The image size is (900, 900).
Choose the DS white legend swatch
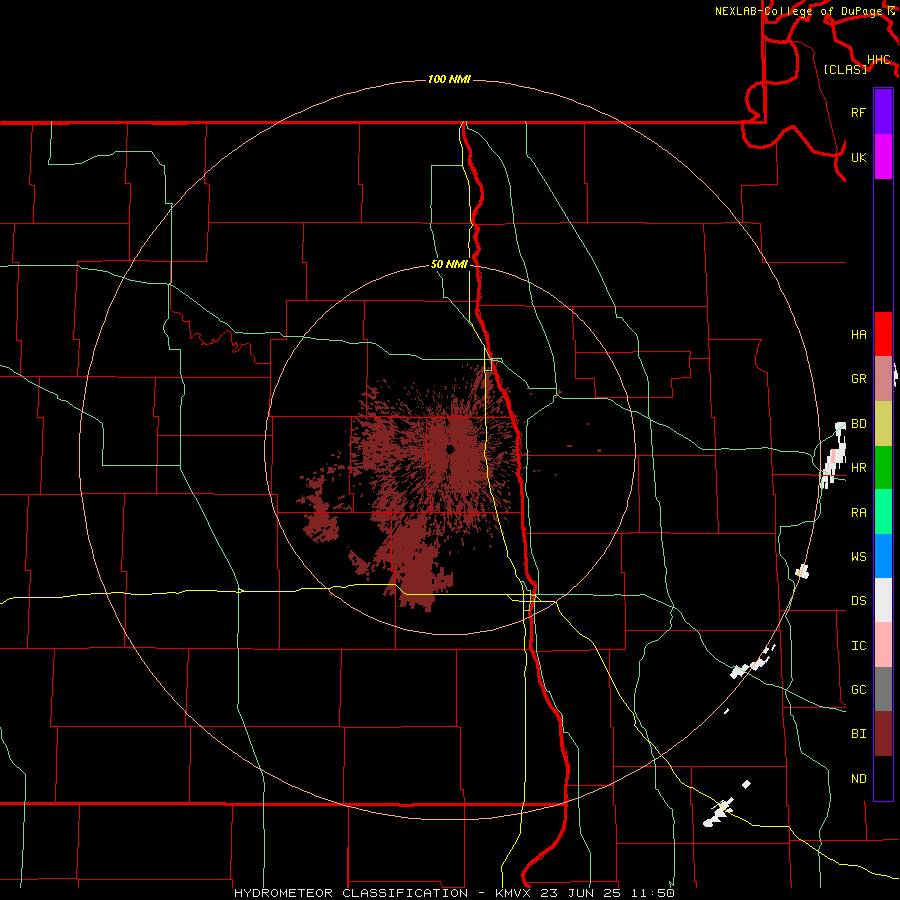click(883, 600)
